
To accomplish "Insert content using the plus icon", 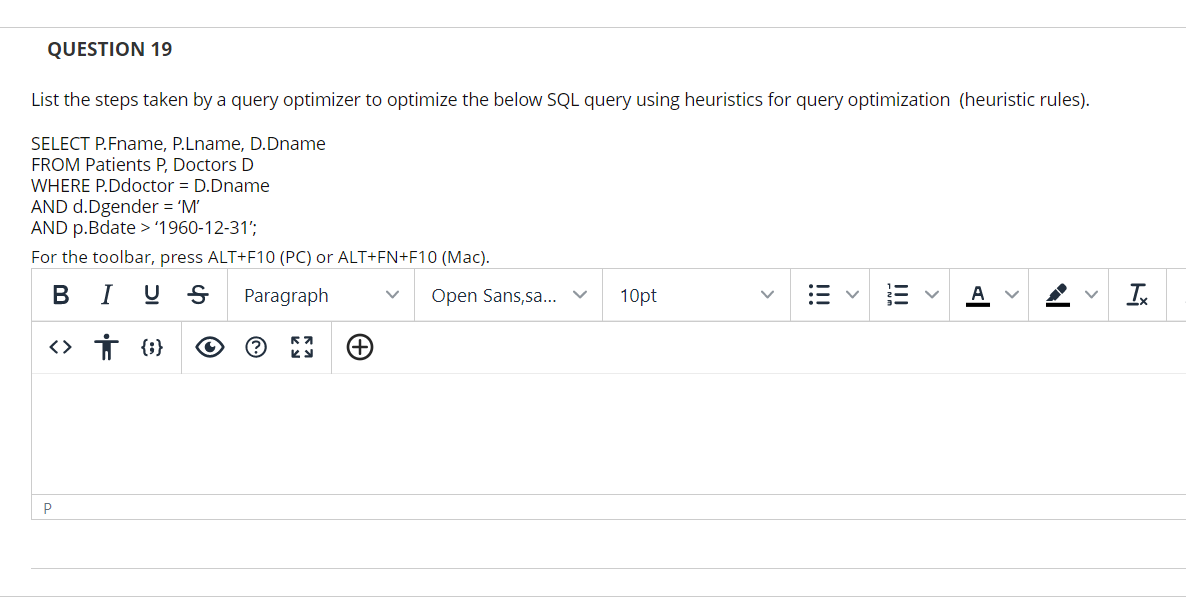I will coord(360,347).
